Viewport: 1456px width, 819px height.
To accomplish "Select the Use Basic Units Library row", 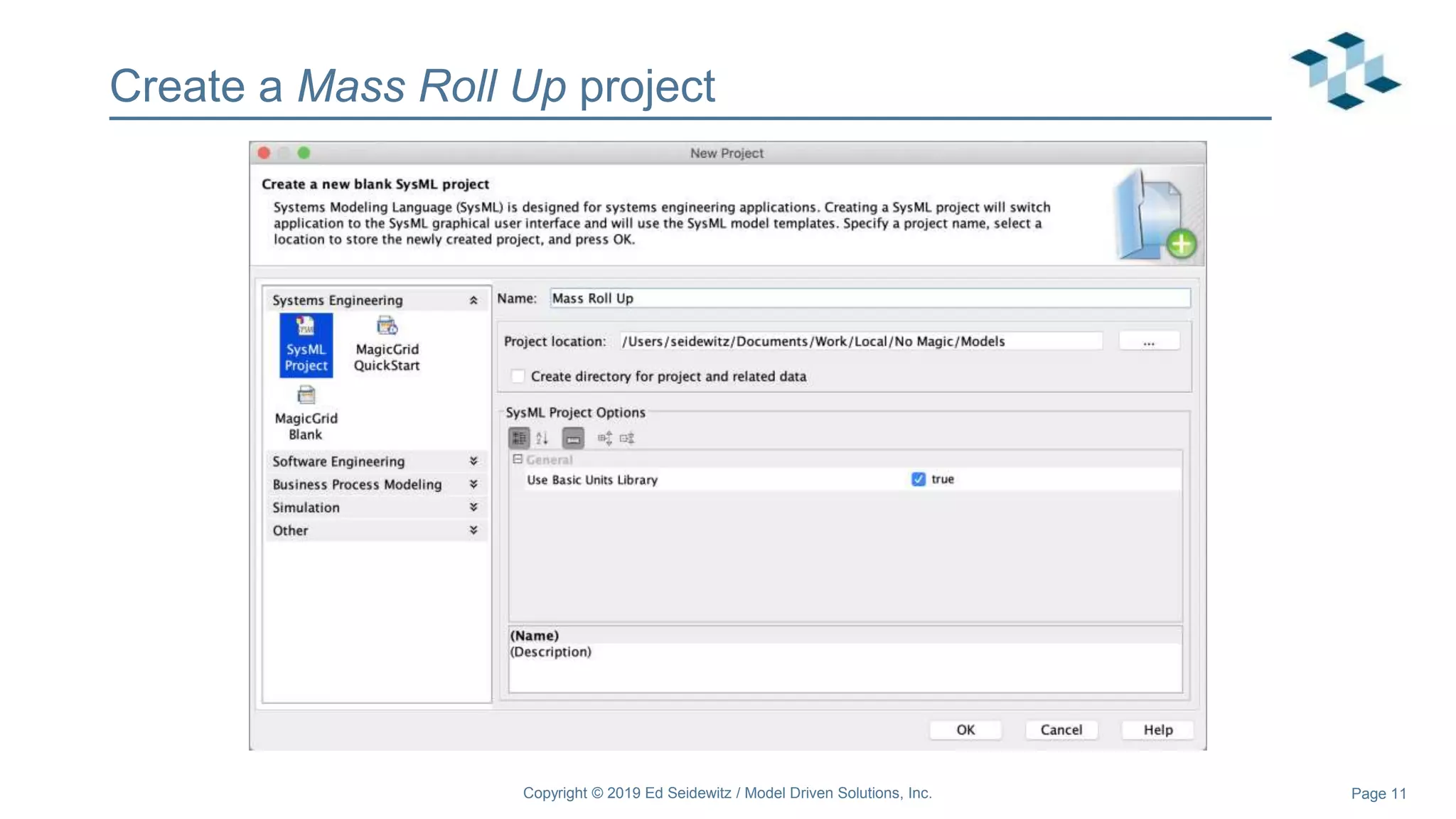I will pyautogui.click(x=846, y=479).
